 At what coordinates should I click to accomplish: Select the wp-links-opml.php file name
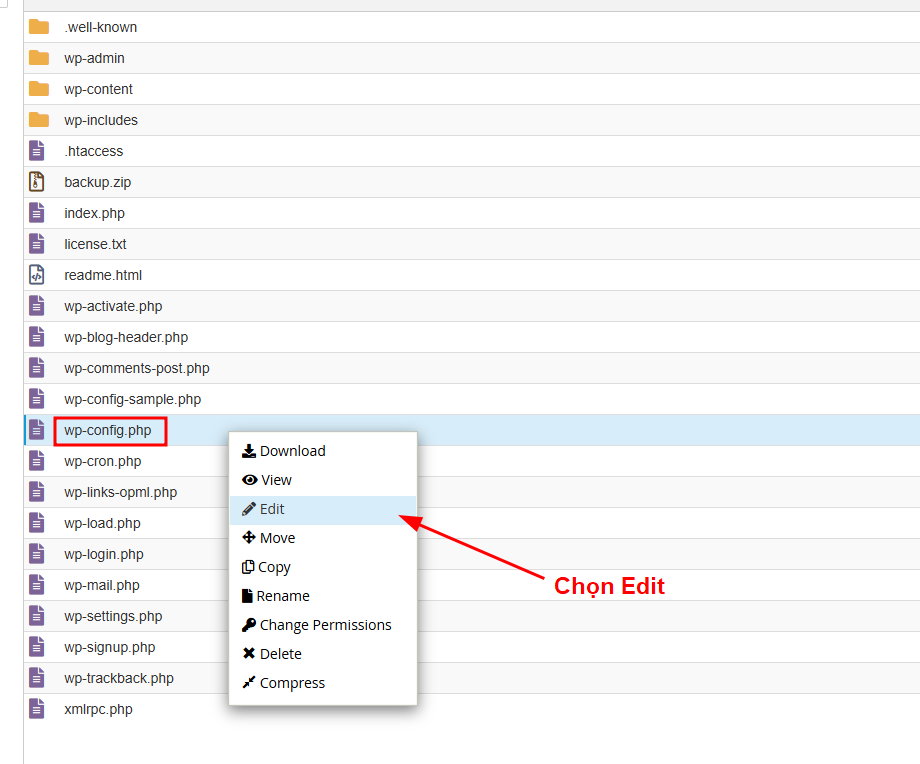click(121, 493)
